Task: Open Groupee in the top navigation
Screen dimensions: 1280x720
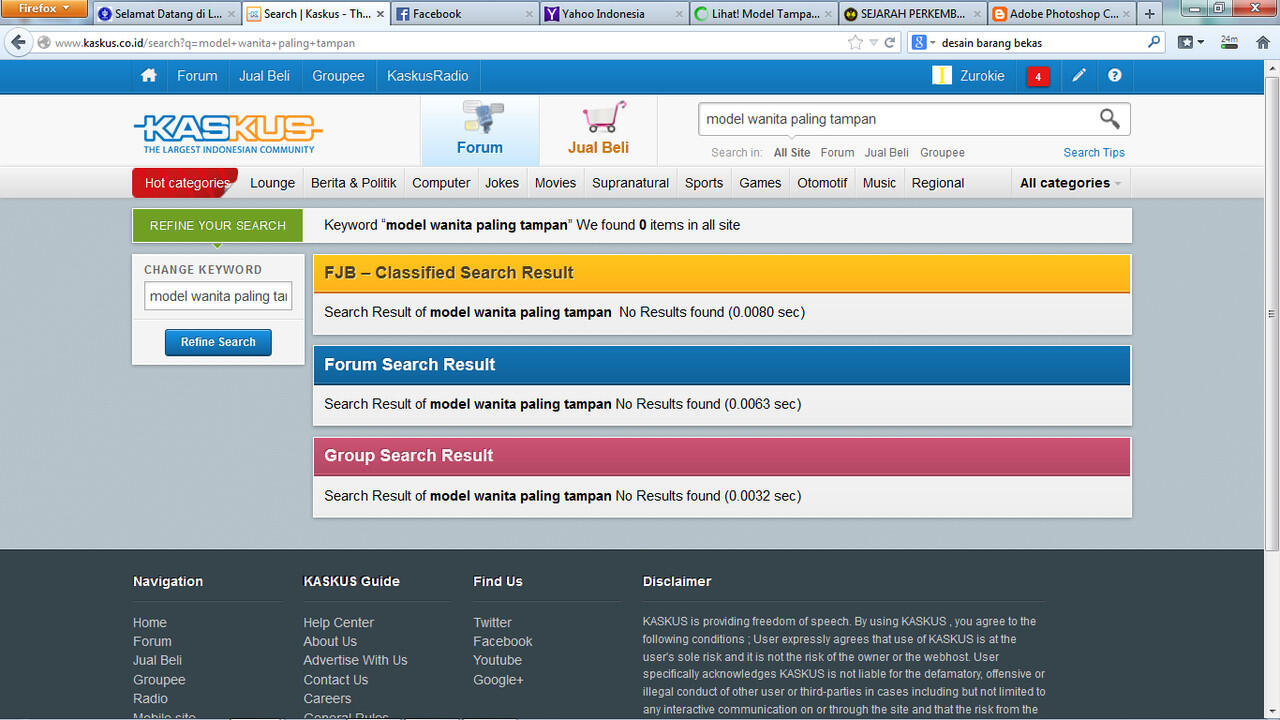Action: tap(338, 76)
